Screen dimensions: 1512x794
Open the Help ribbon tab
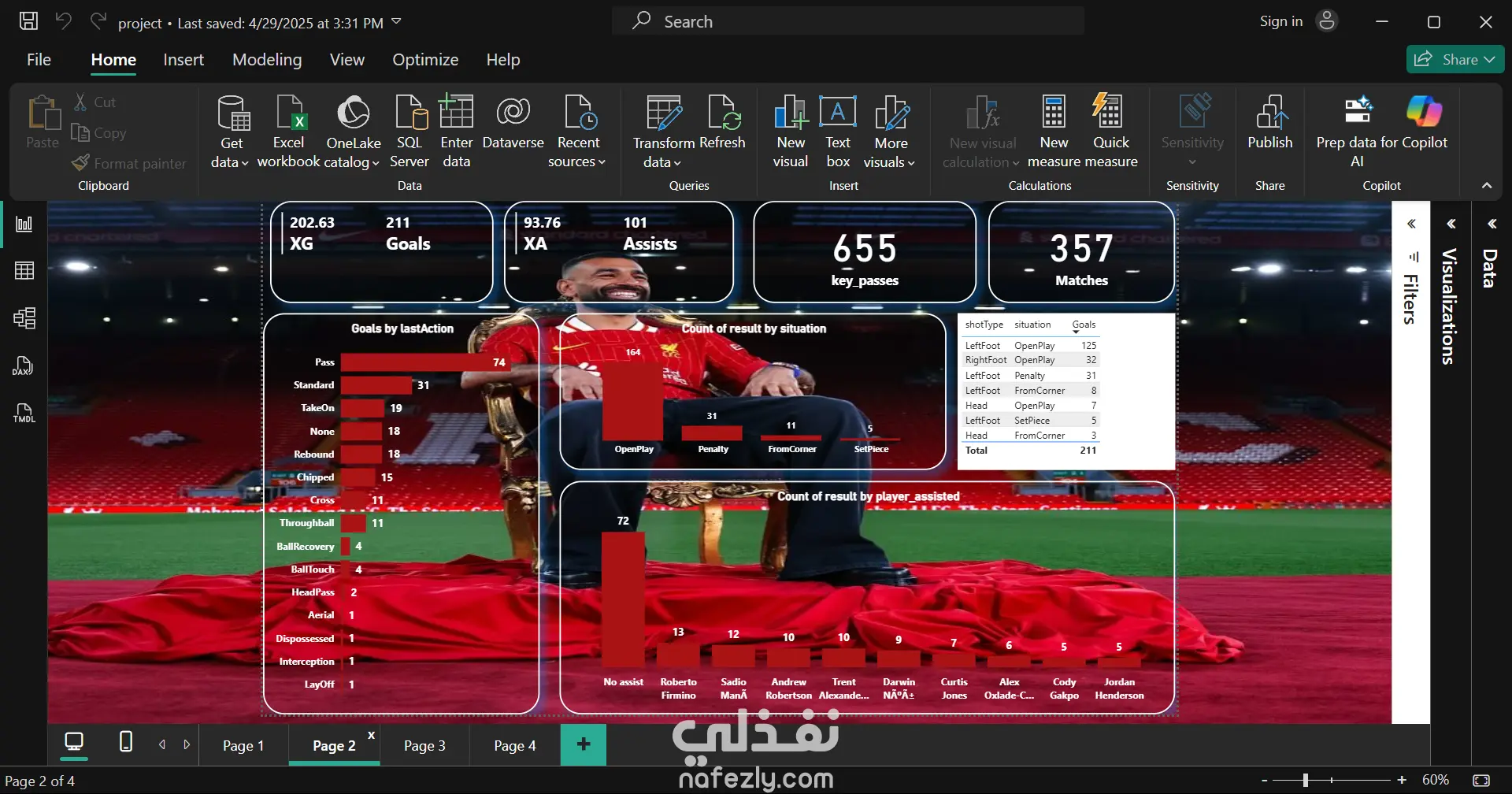coord(503,60)
